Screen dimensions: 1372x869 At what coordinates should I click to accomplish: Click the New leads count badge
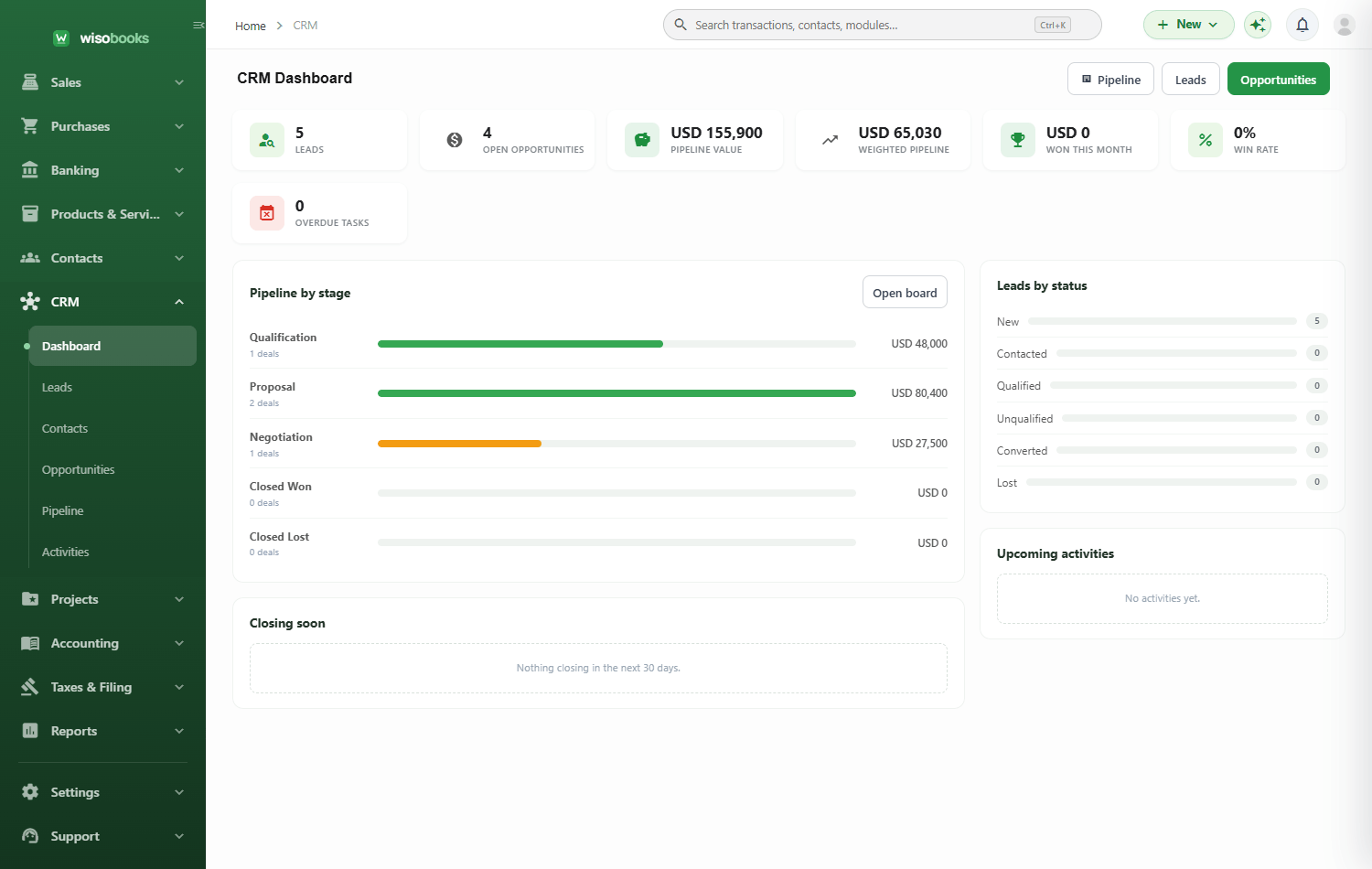(x=1317, y=321)
